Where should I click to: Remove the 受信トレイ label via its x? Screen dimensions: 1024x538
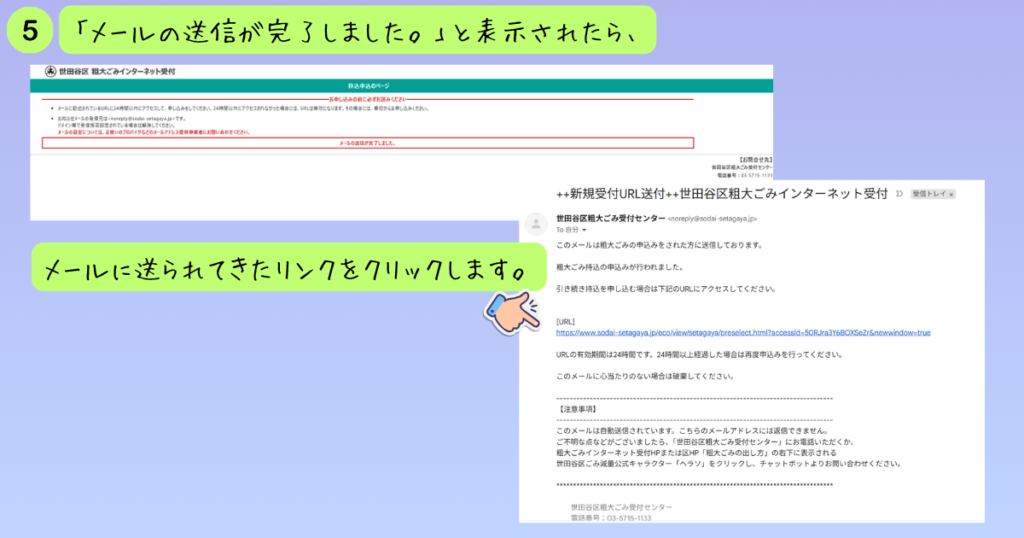coord(951,195)
